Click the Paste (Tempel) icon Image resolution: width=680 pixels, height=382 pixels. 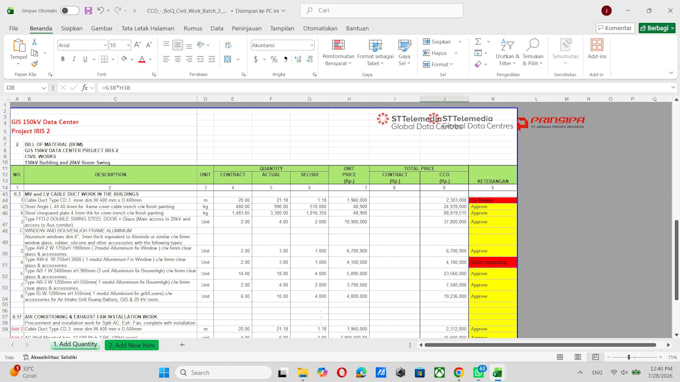19,45
